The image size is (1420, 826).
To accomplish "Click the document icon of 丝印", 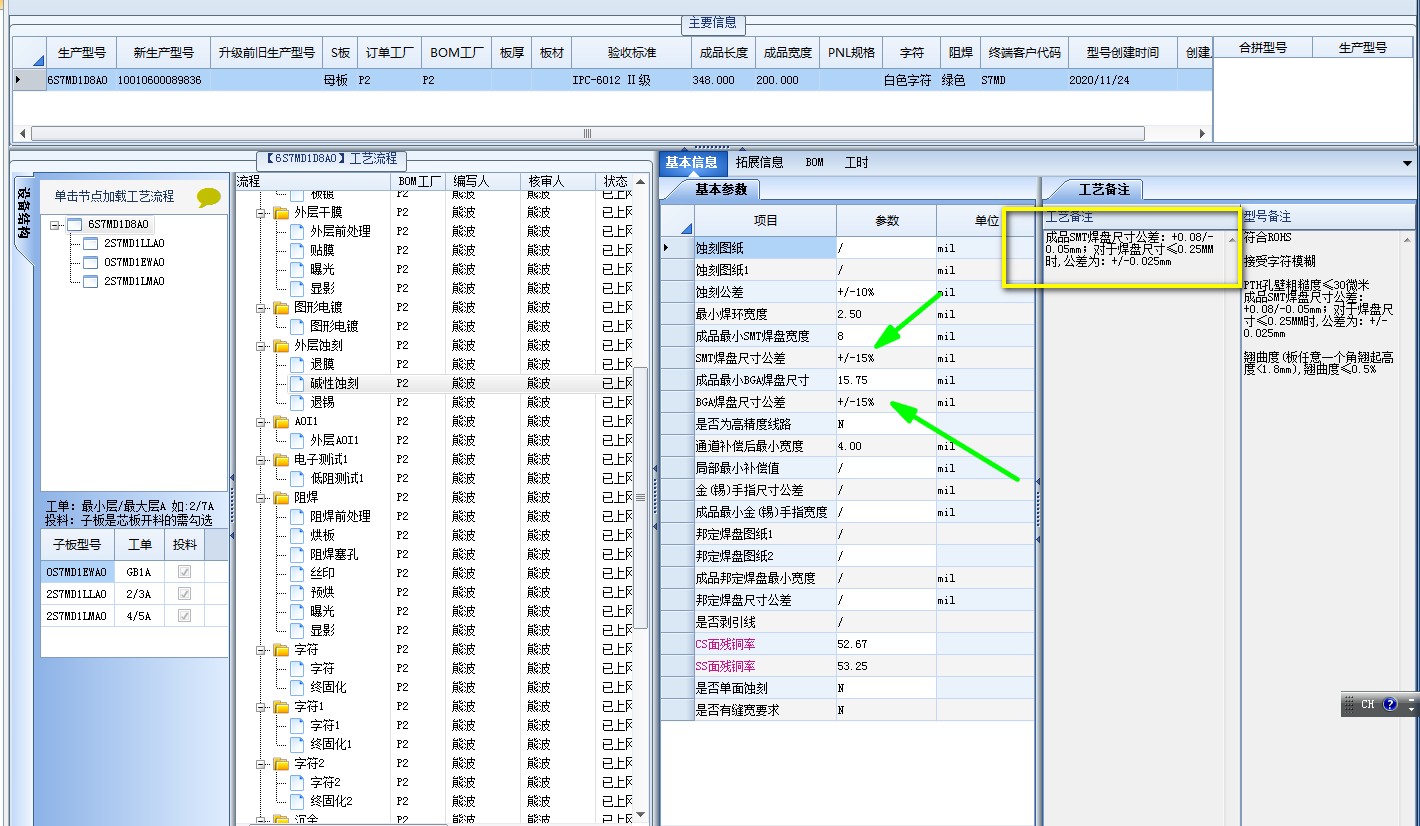I will 297,574.
